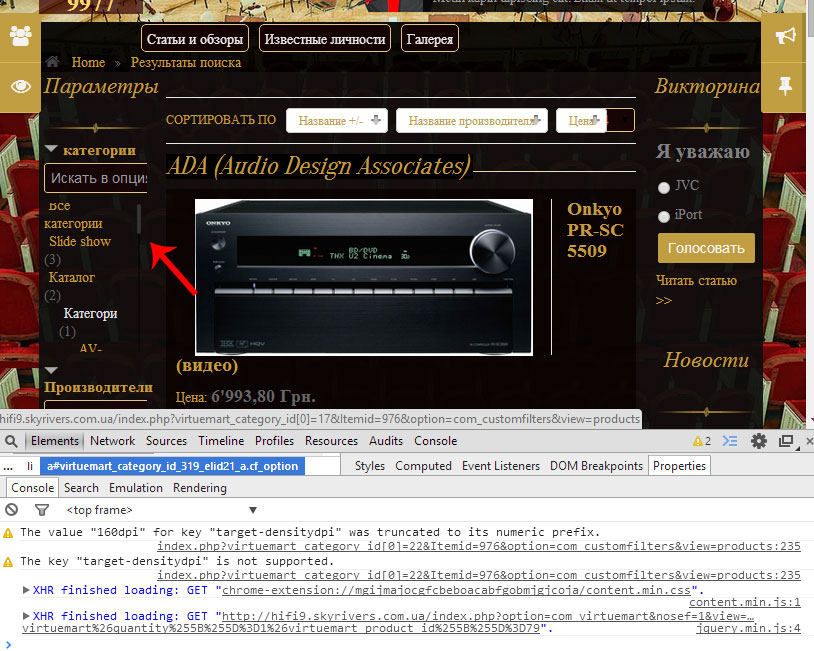The width and height of the screenshot is (814, 651).
Task: Click the console filter funnel icon
Action: coord(42,510)
